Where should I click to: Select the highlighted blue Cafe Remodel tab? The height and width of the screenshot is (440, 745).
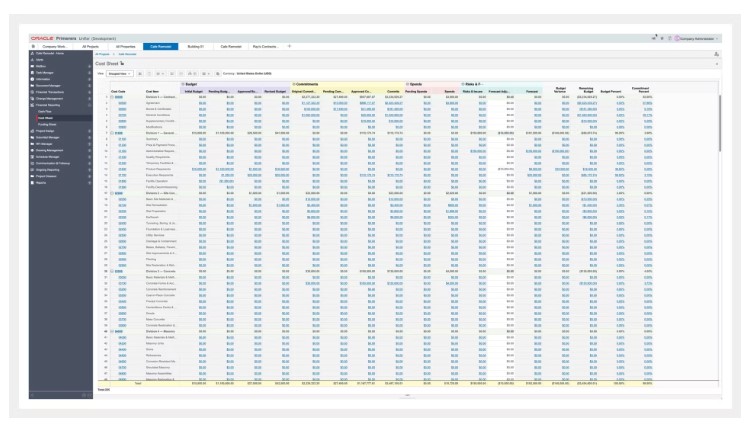[x=161, y=47]
